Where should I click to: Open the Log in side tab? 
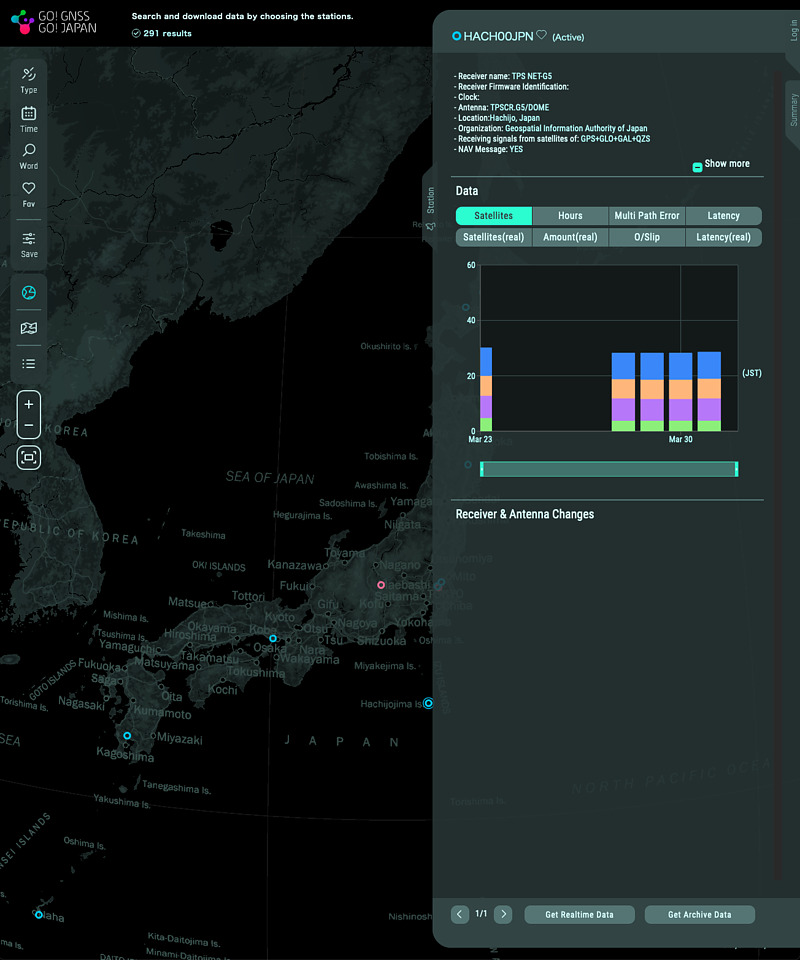[793, 31]
